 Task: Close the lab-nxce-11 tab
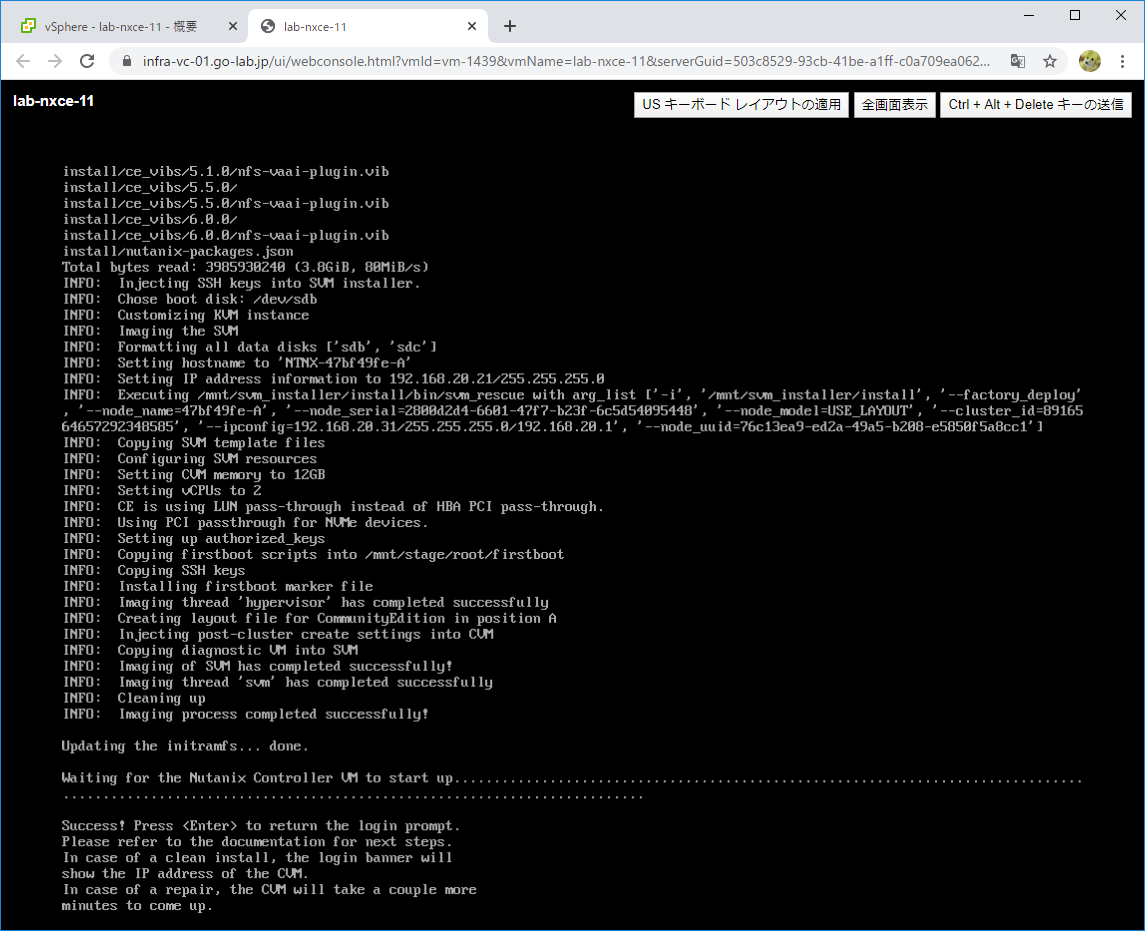[472, 26]
